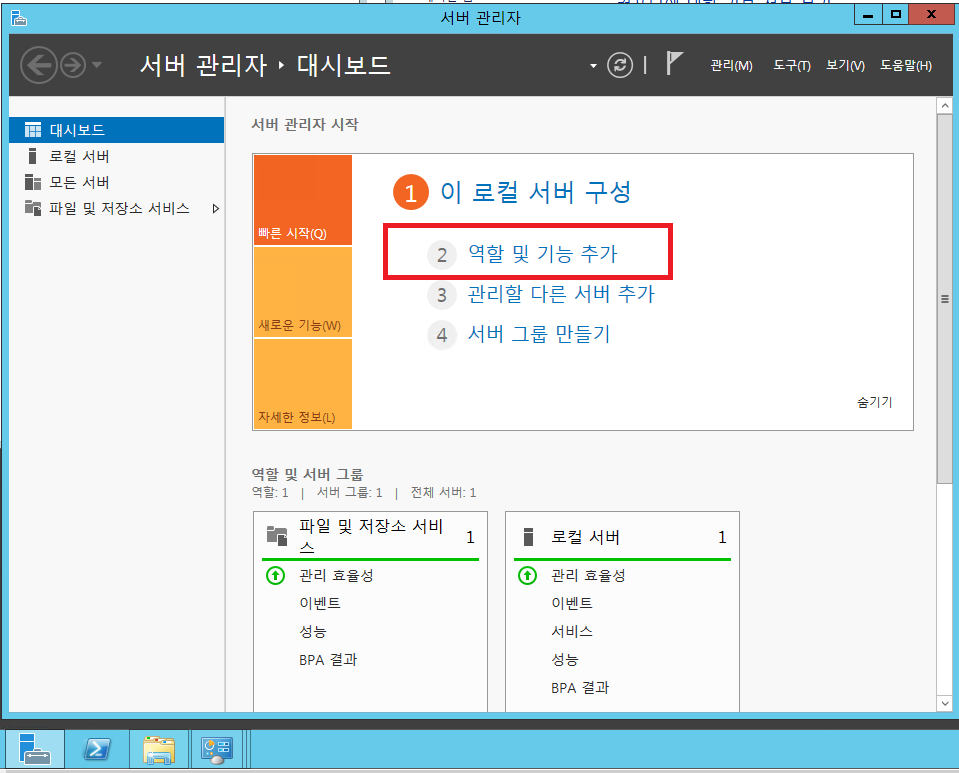Screen dimensions: 959x773
Task: Select 로컬 서버 in the sidebar
Action: coord(117,156)
